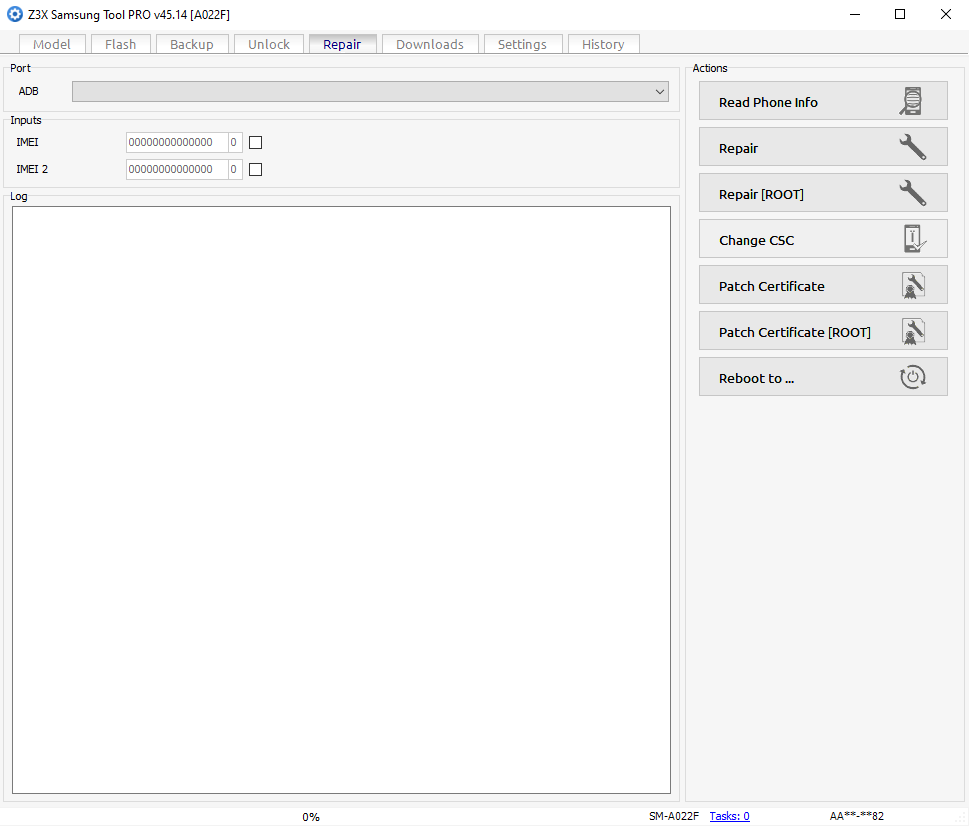Click the AA**-**82 serial status text

pyautogui.click(x=857, y=816)
